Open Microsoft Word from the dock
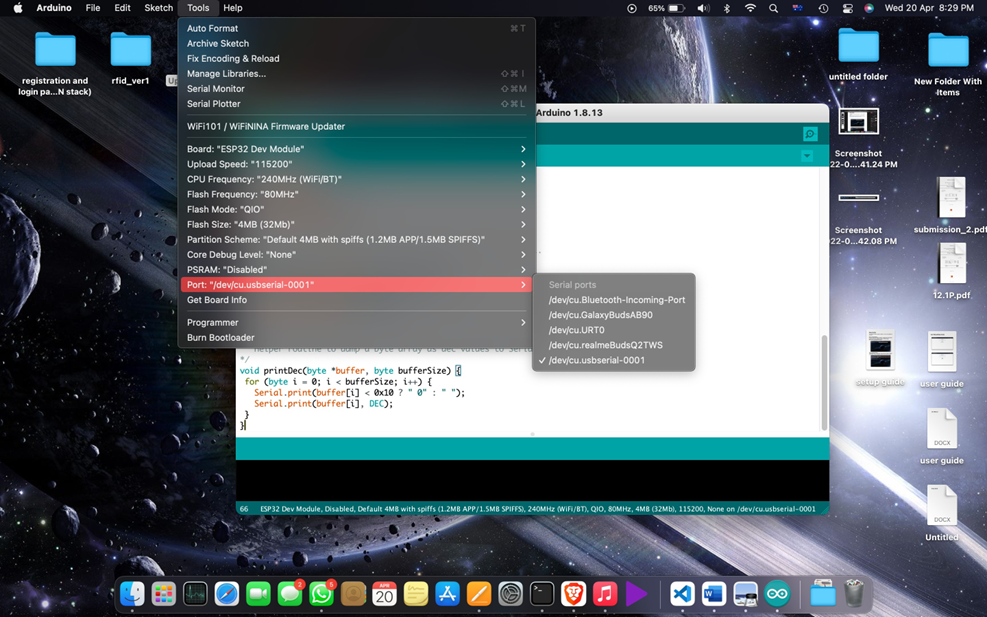The height and width of the screenshot is (617, 987). (714, 594)
